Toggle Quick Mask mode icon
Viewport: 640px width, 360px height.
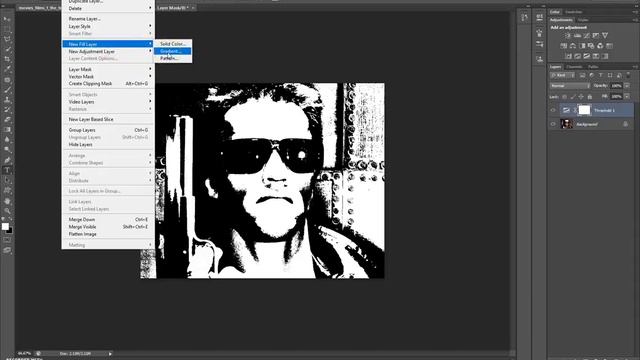pos(7,240)
